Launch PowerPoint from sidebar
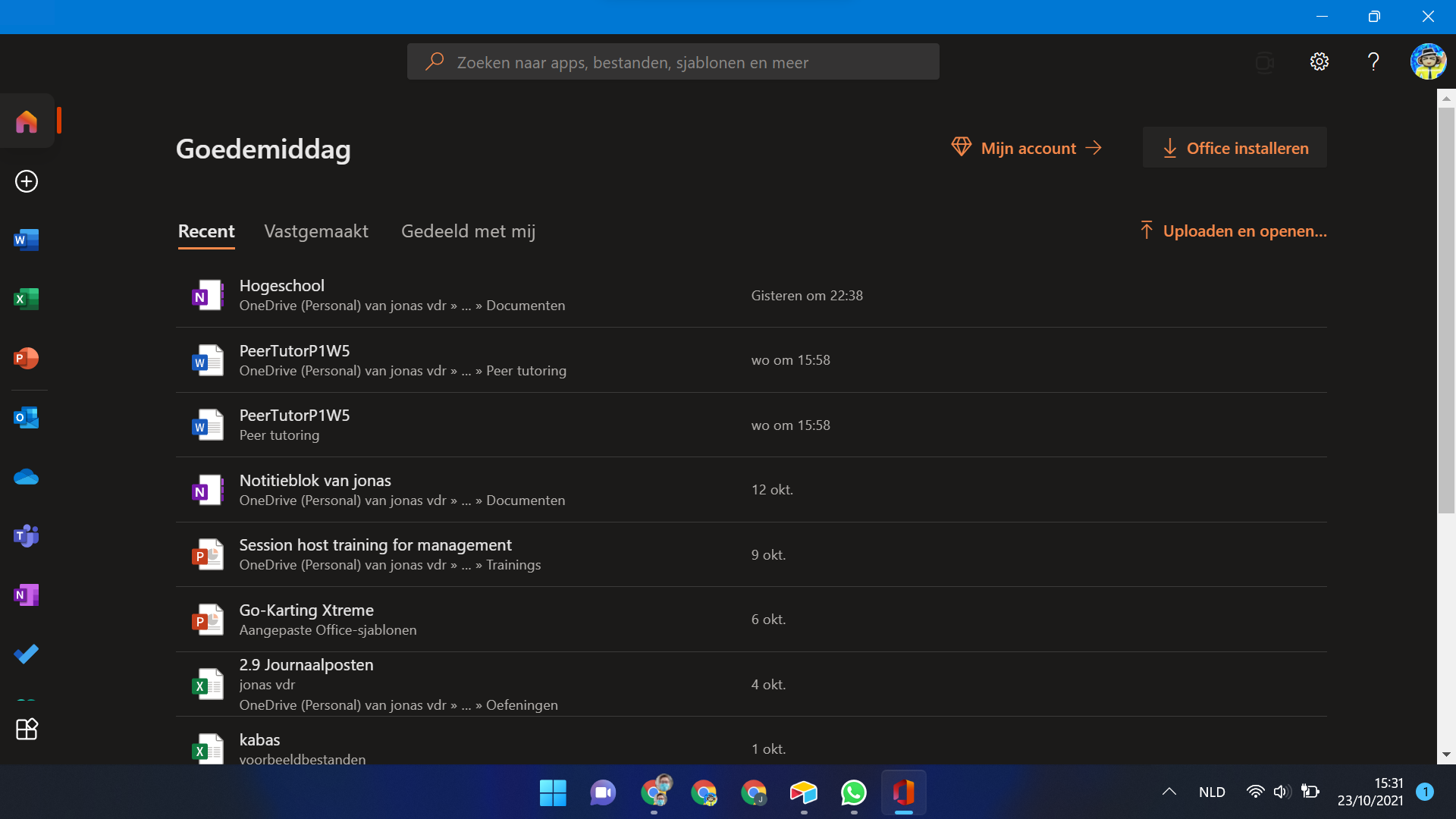Image resolution: width=1456 pixels, height=819 pixels. pos(27,358)
